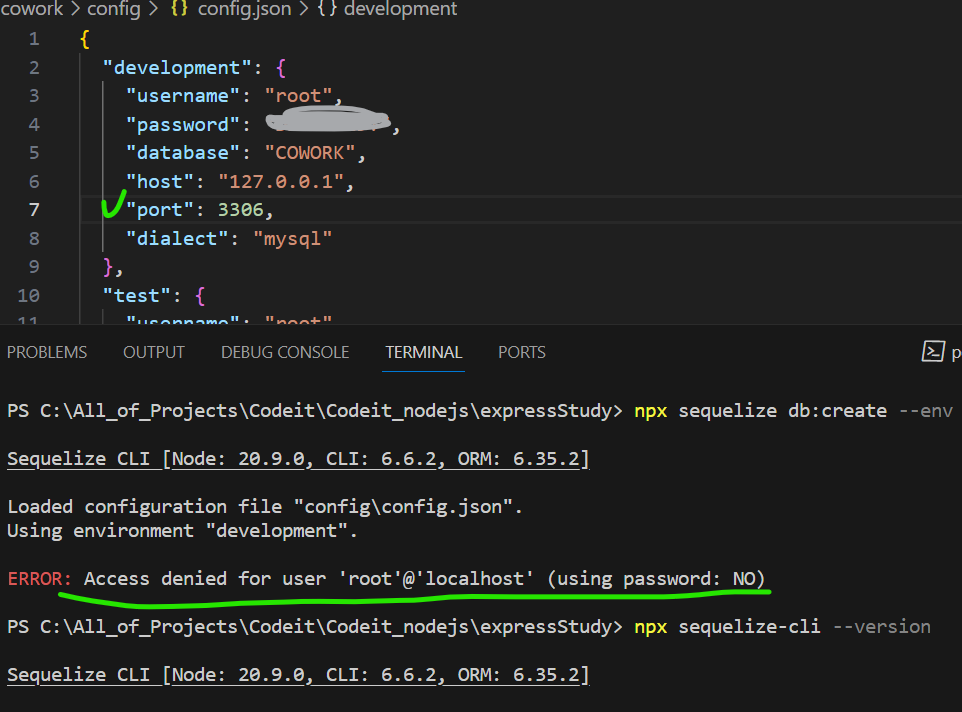Click the JSON braces icon before config.json
This screenshot has width=962, height=712.
tap(179, 9)
